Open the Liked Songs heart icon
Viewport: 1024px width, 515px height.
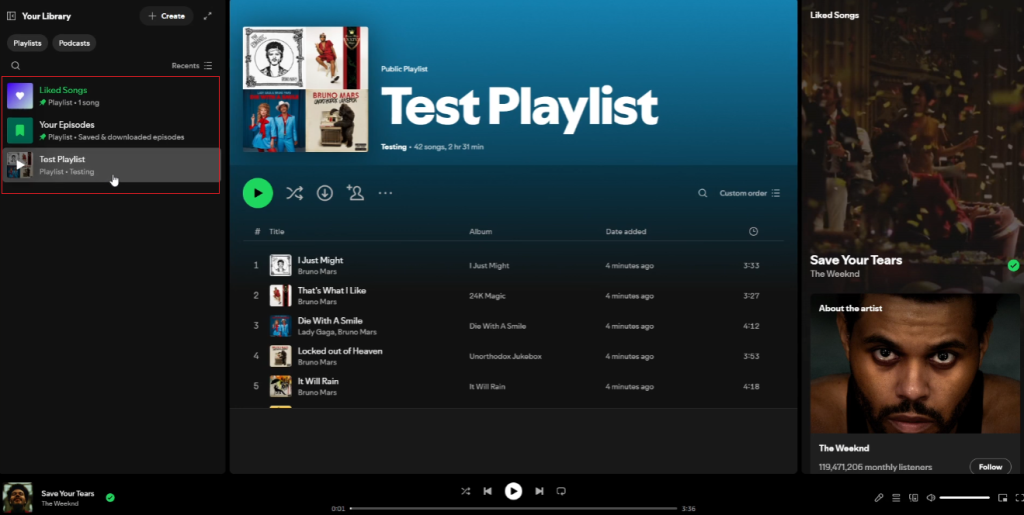(x=20, y=96)
